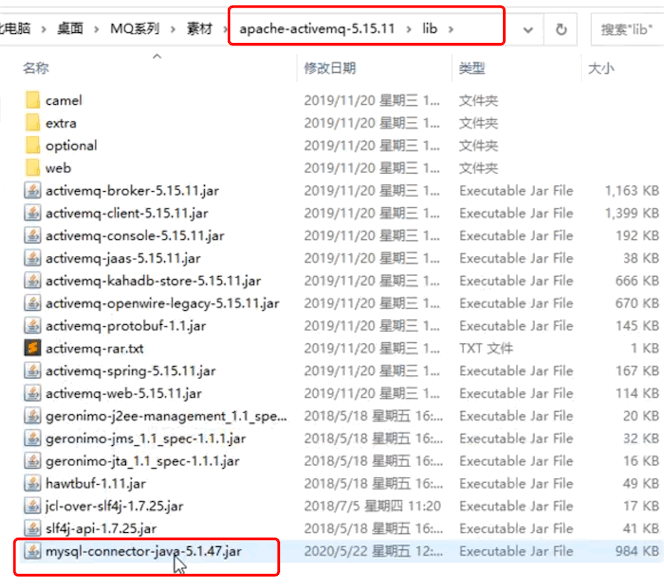Select the camel folder name

point(64,101)
